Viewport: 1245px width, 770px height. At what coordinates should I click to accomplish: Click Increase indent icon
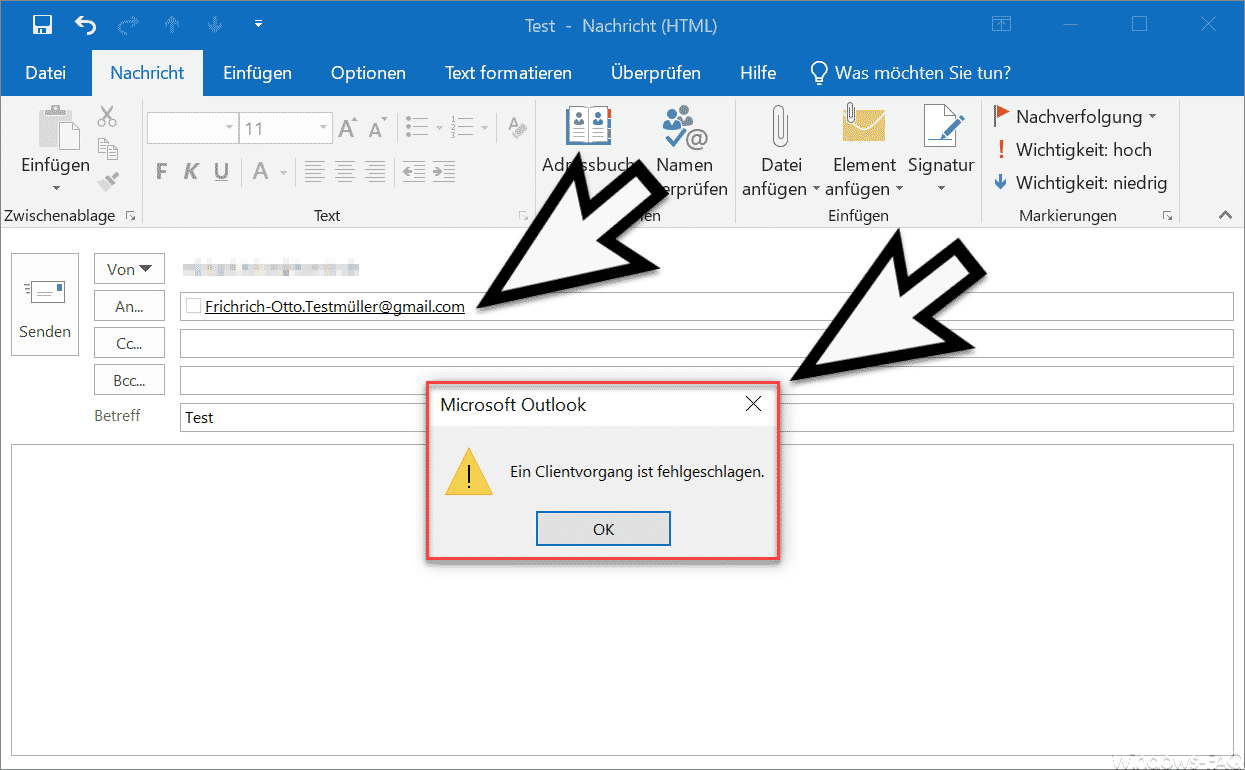click(444, 172)
